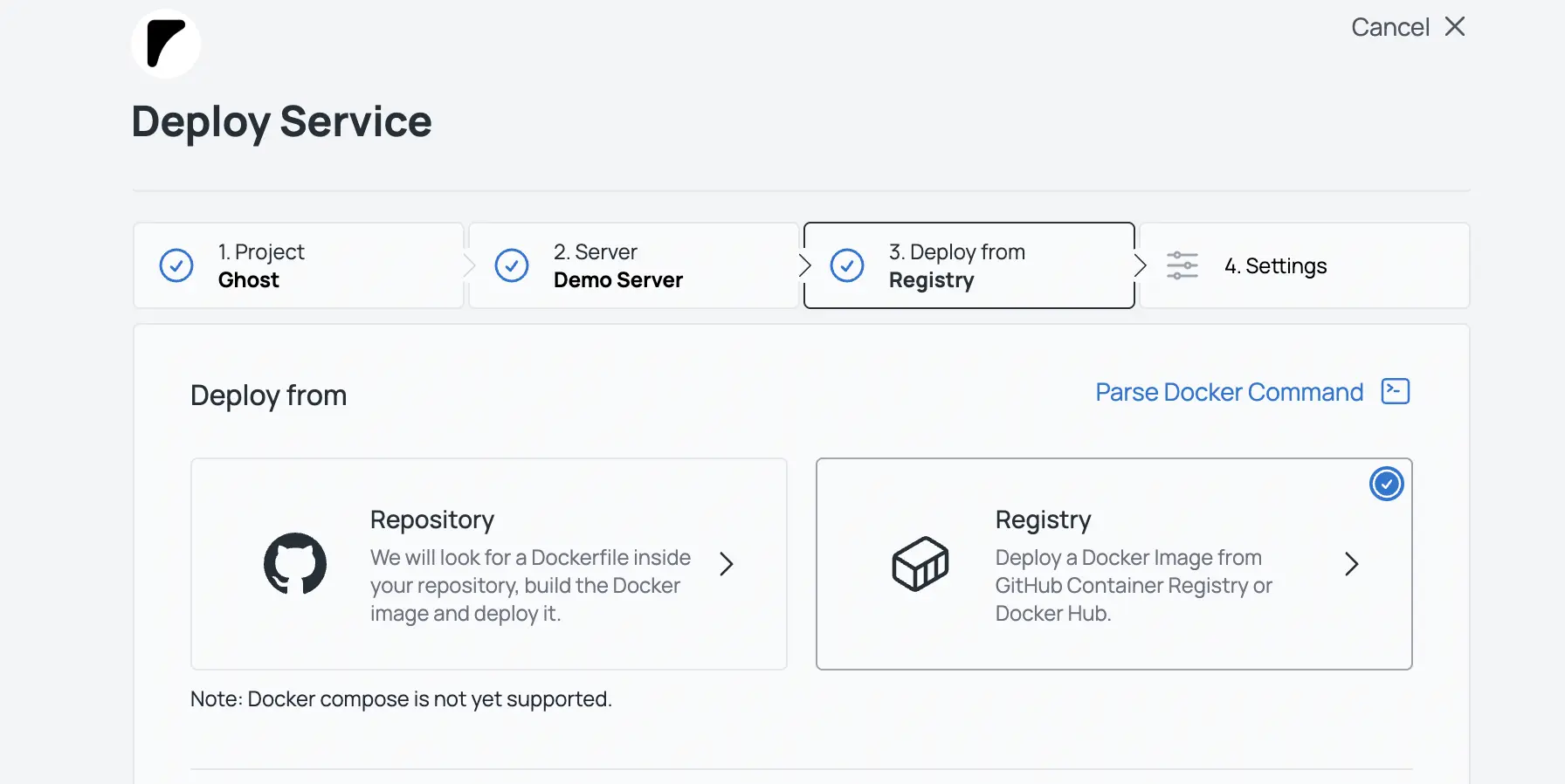Go to the 2. Server Demo Server step
Viewport: 1565px width, 784px height.
click(x=632, y=265)
